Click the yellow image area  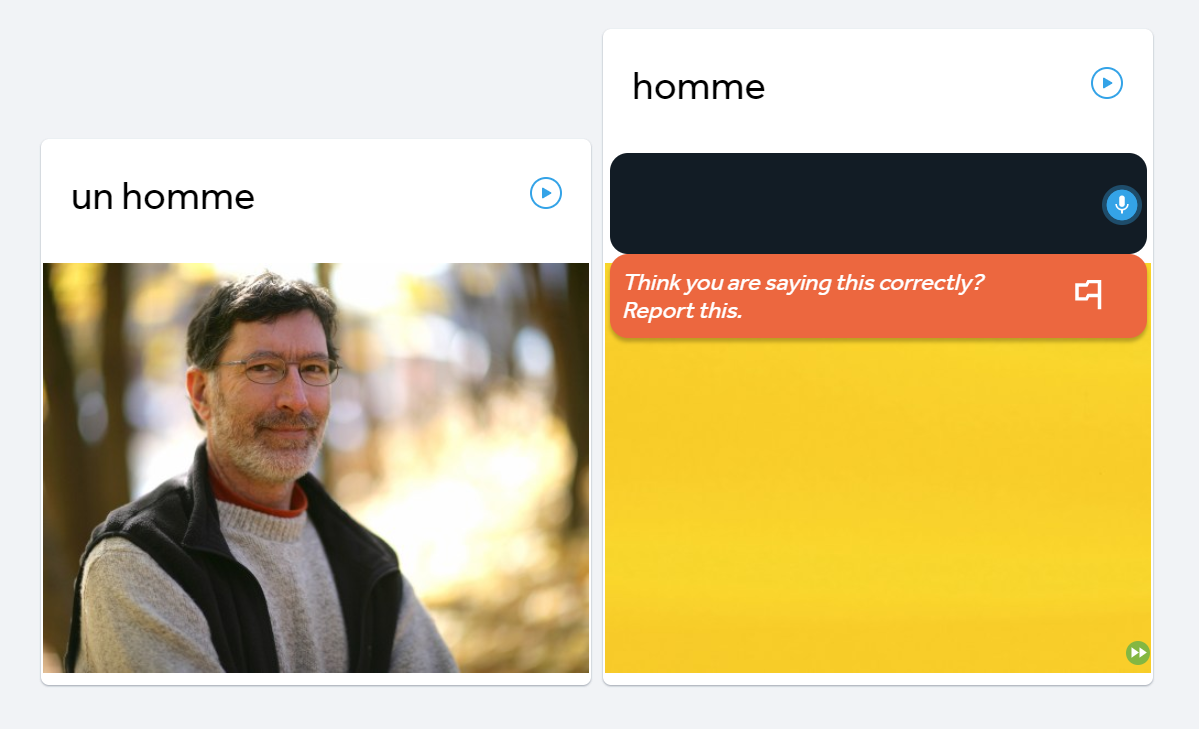point(878,505)
